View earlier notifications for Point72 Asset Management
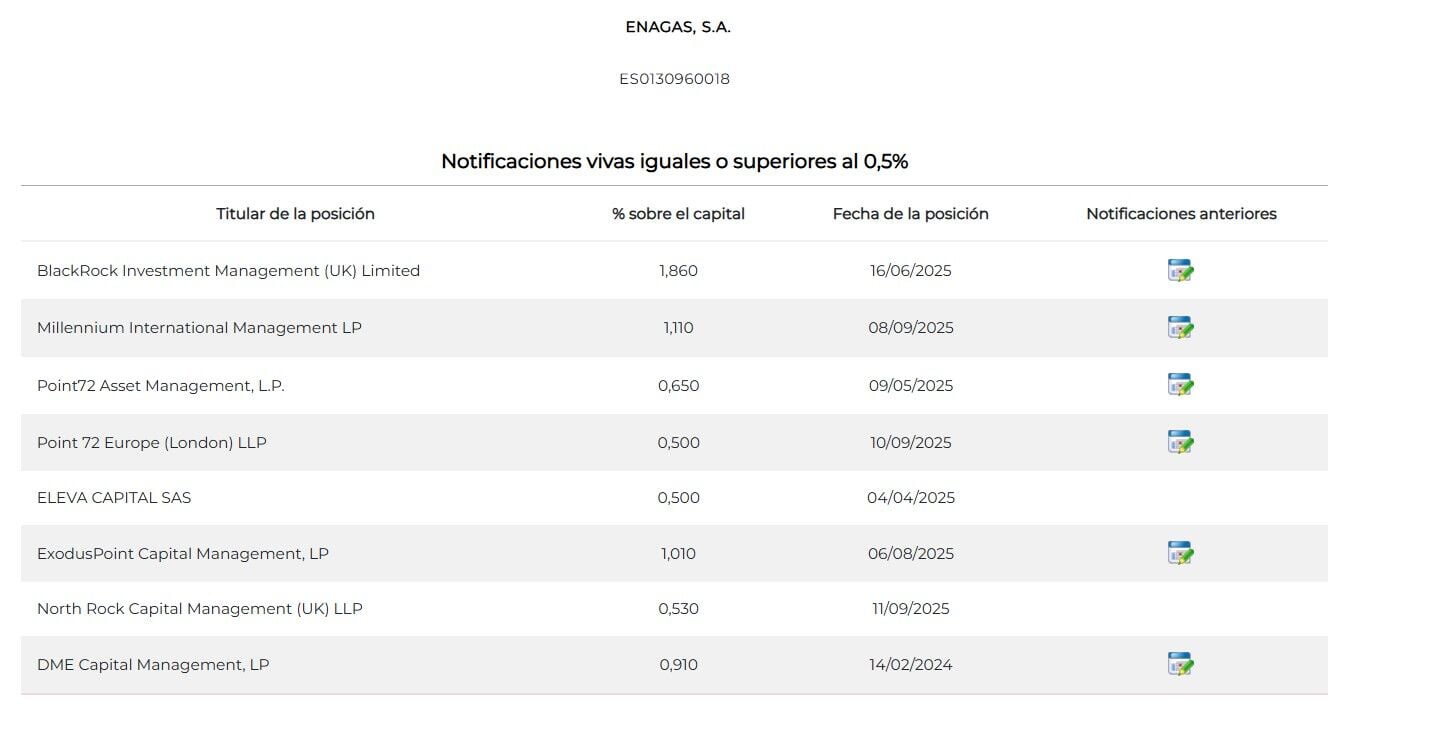 tap(1181, 385)
